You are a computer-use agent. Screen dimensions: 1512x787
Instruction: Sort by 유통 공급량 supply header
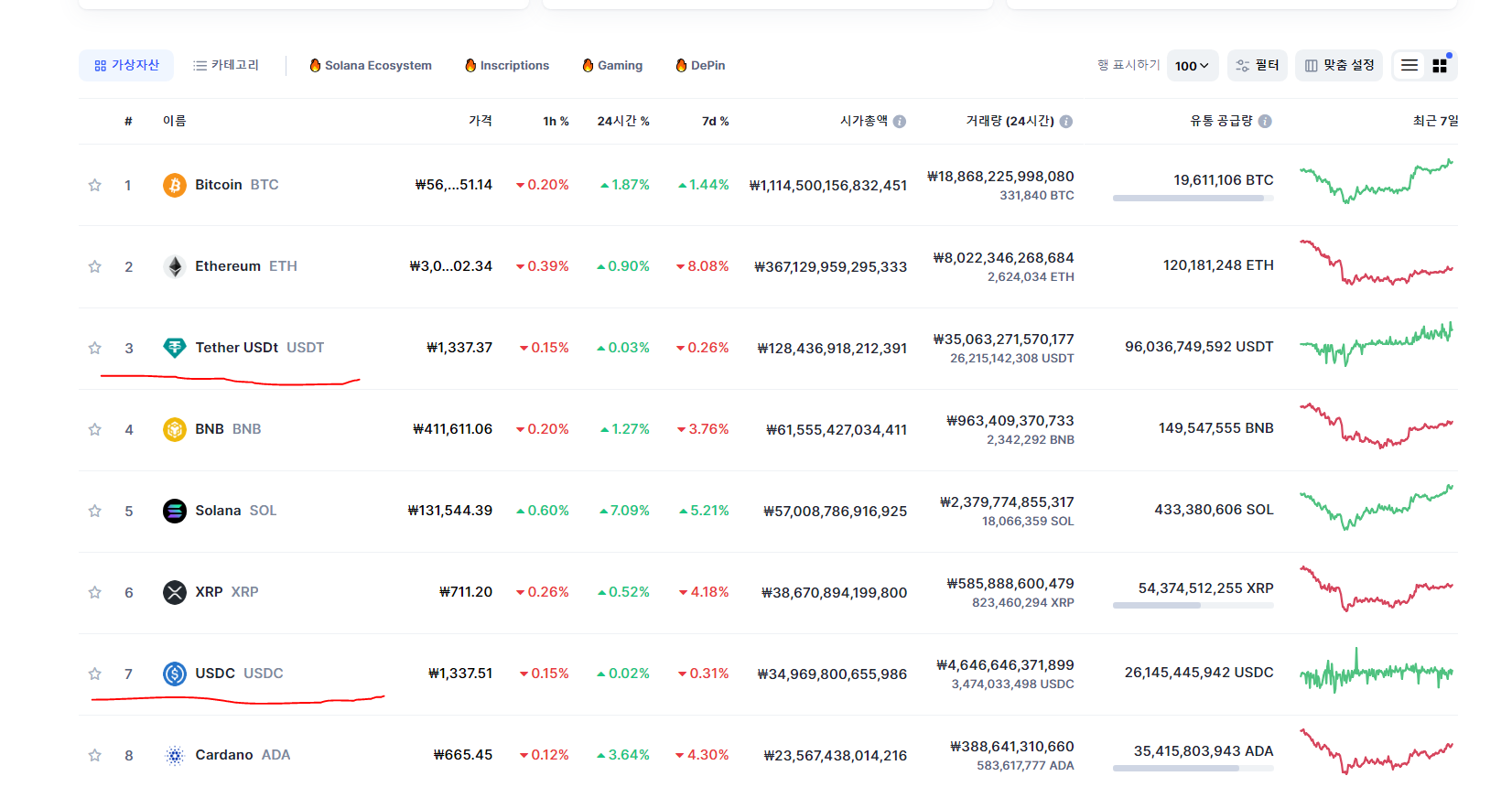click(1221, 121)
